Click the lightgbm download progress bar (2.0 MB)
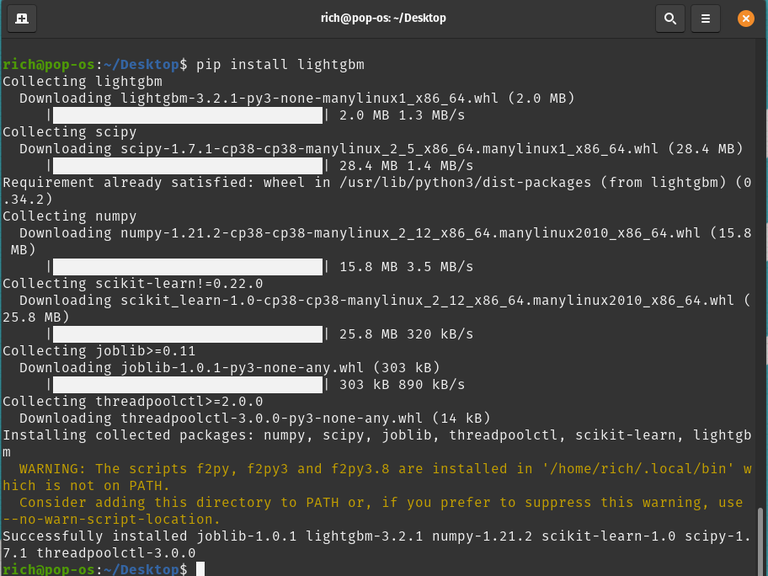Viewport: 768px width, 576px height. (188, 115)
